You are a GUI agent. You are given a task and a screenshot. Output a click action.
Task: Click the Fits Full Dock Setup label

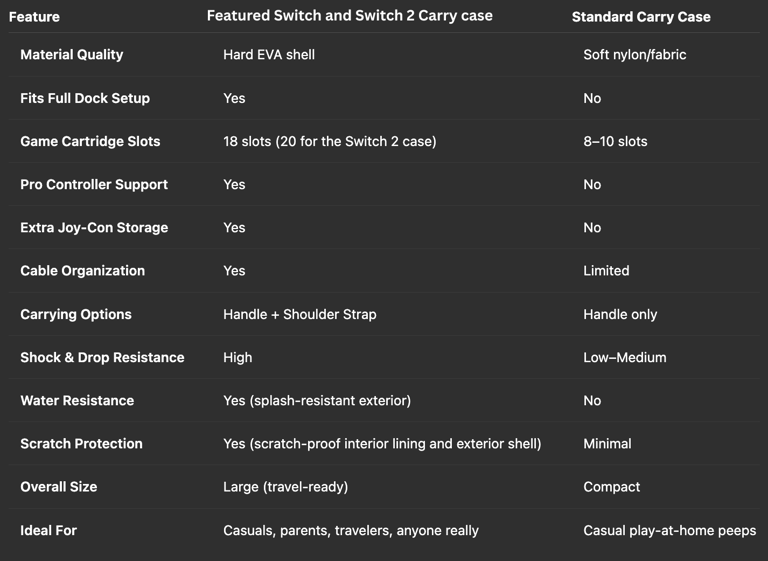click(85, 98)
